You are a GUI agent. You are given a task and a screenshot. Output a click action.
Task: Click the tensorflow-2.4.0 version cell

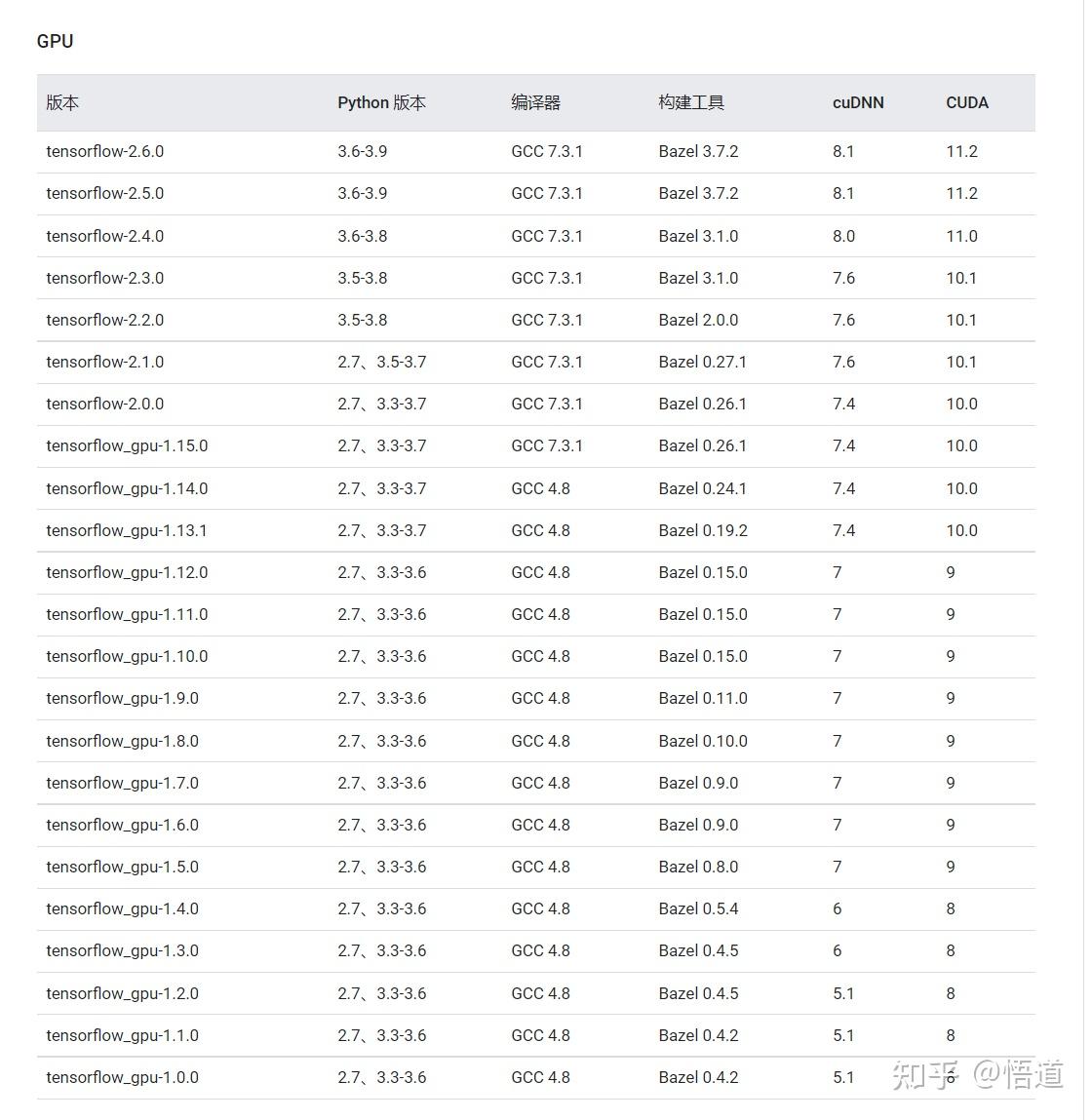pos(105,236)
